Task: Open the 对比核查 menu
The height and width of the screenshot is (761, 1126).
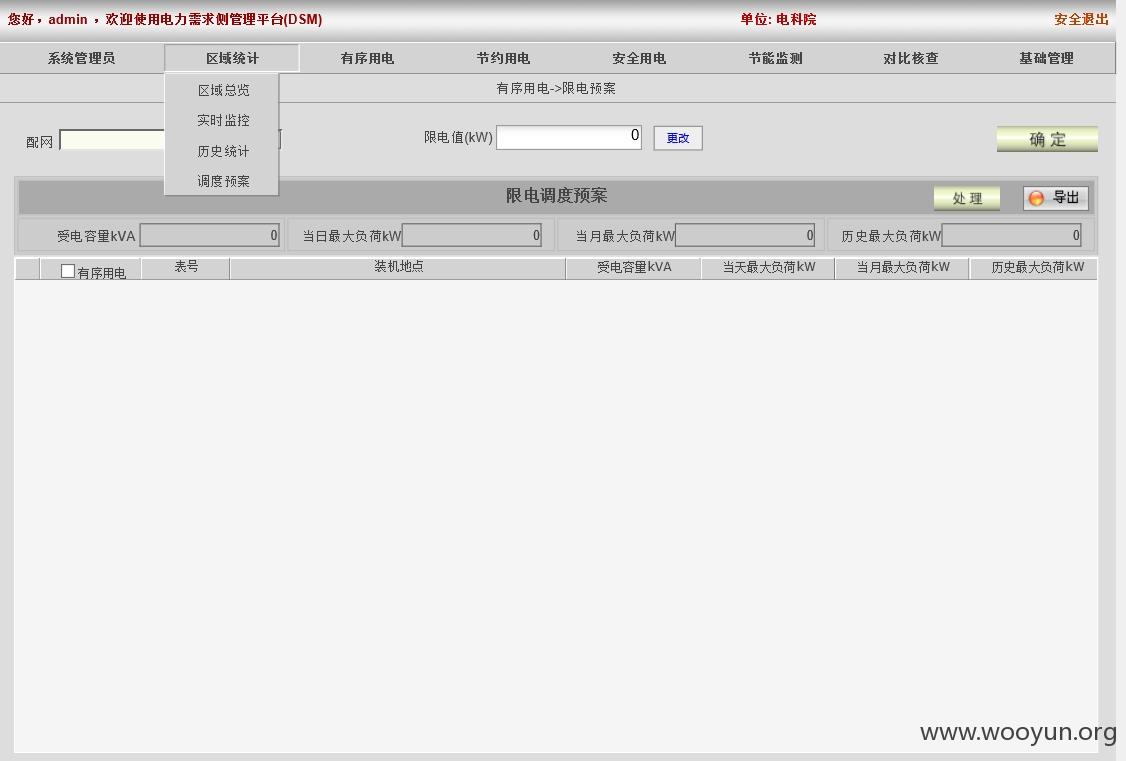Action: 911,58
